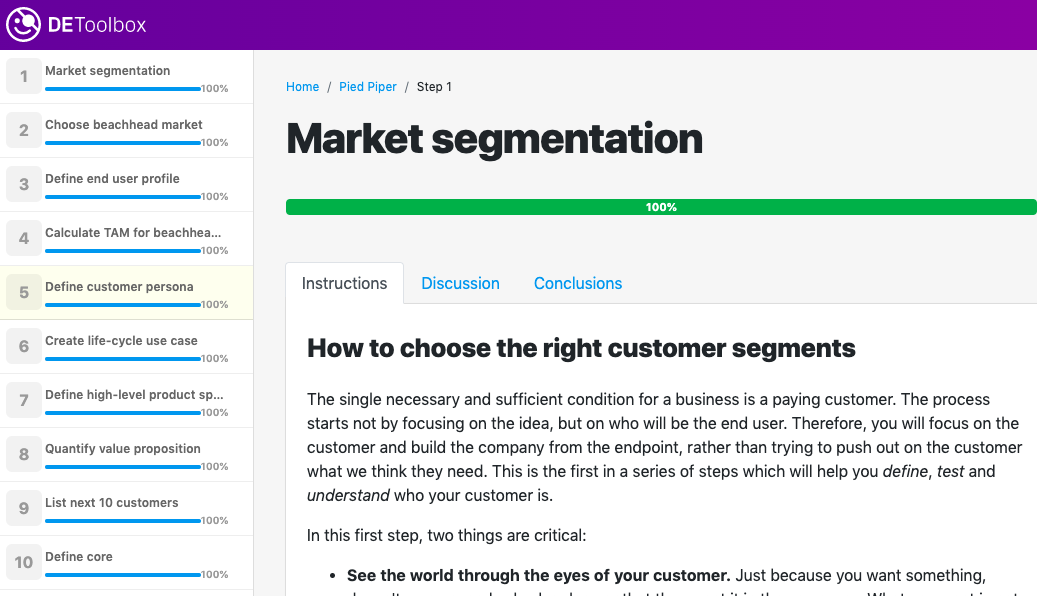This screenshot has width=1037, height=596.
Task: Select step 2 number badge in sidebar
Action: tap(24, 131)
